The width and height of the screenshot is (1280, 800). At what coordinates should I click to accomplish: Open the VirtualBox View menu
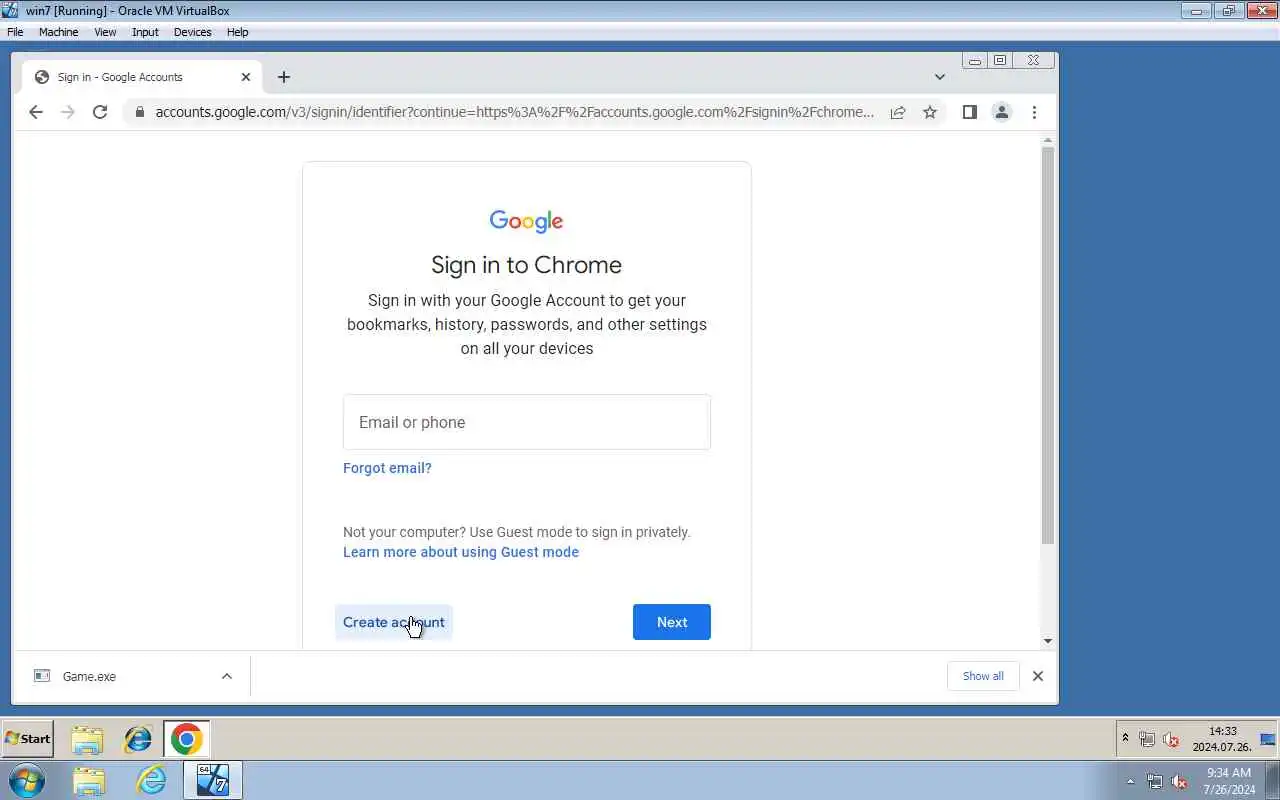105,32
